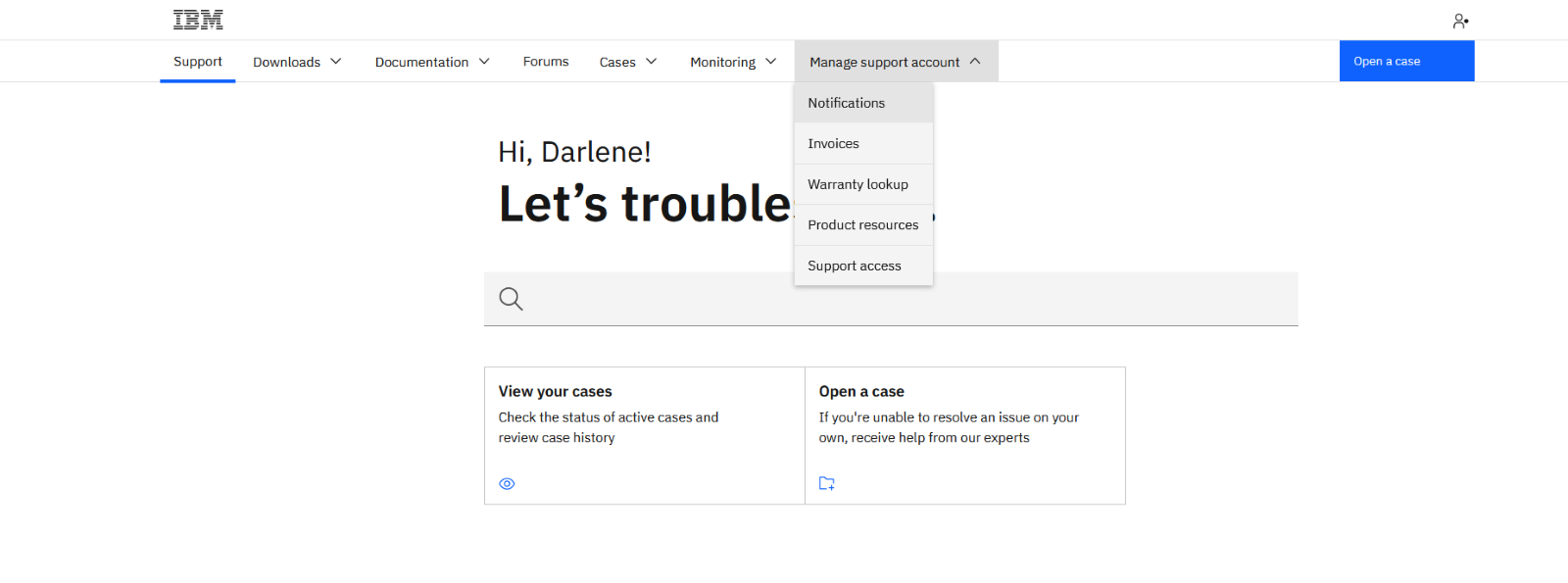Focus the main search input field
This screenshot has width=1568, height=583.
[x=891, y=299]
